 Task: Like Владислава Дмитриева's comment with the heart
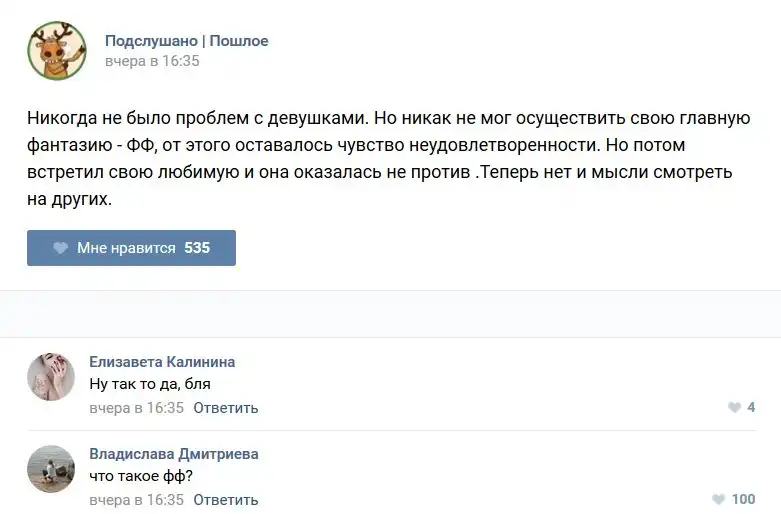[718, 500]
